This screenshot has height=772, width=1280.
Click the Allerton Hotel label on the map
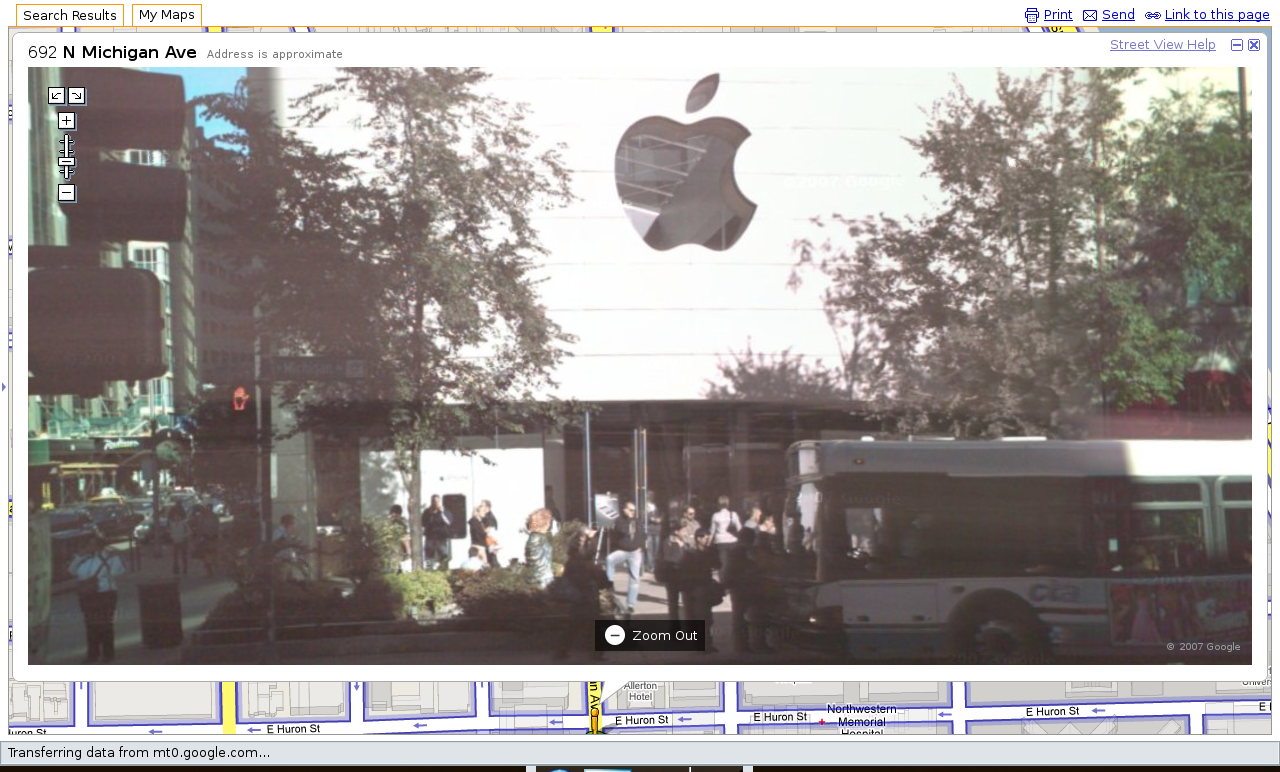(640, 691)
